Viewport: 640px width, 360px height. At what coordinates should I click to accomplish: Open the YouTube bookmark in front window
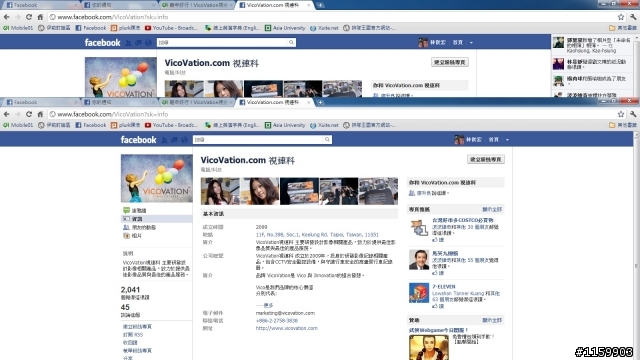(x=171, y=125)
